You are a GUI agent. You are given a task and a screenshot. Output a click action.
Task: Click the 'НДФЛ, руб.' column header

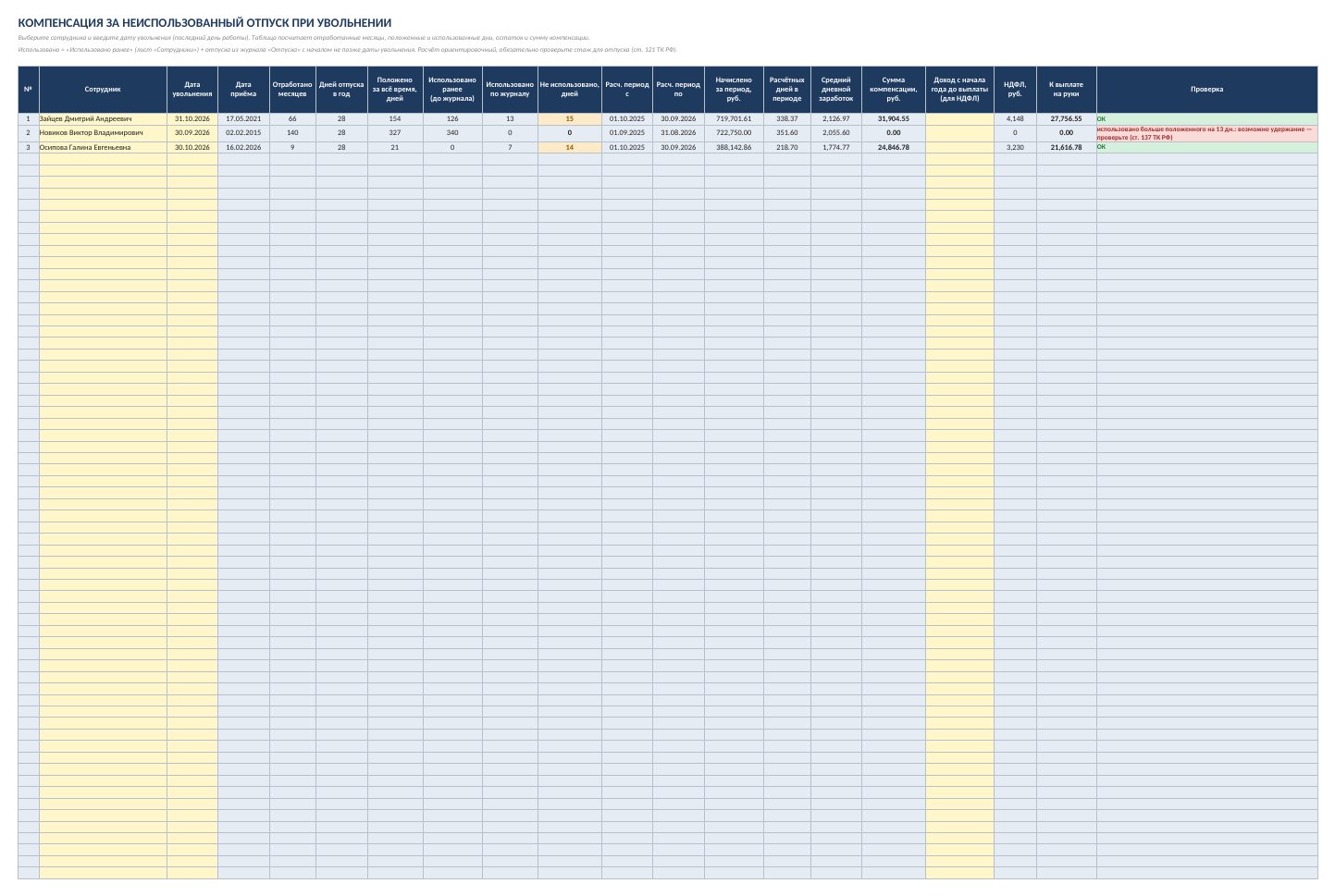1015,89
